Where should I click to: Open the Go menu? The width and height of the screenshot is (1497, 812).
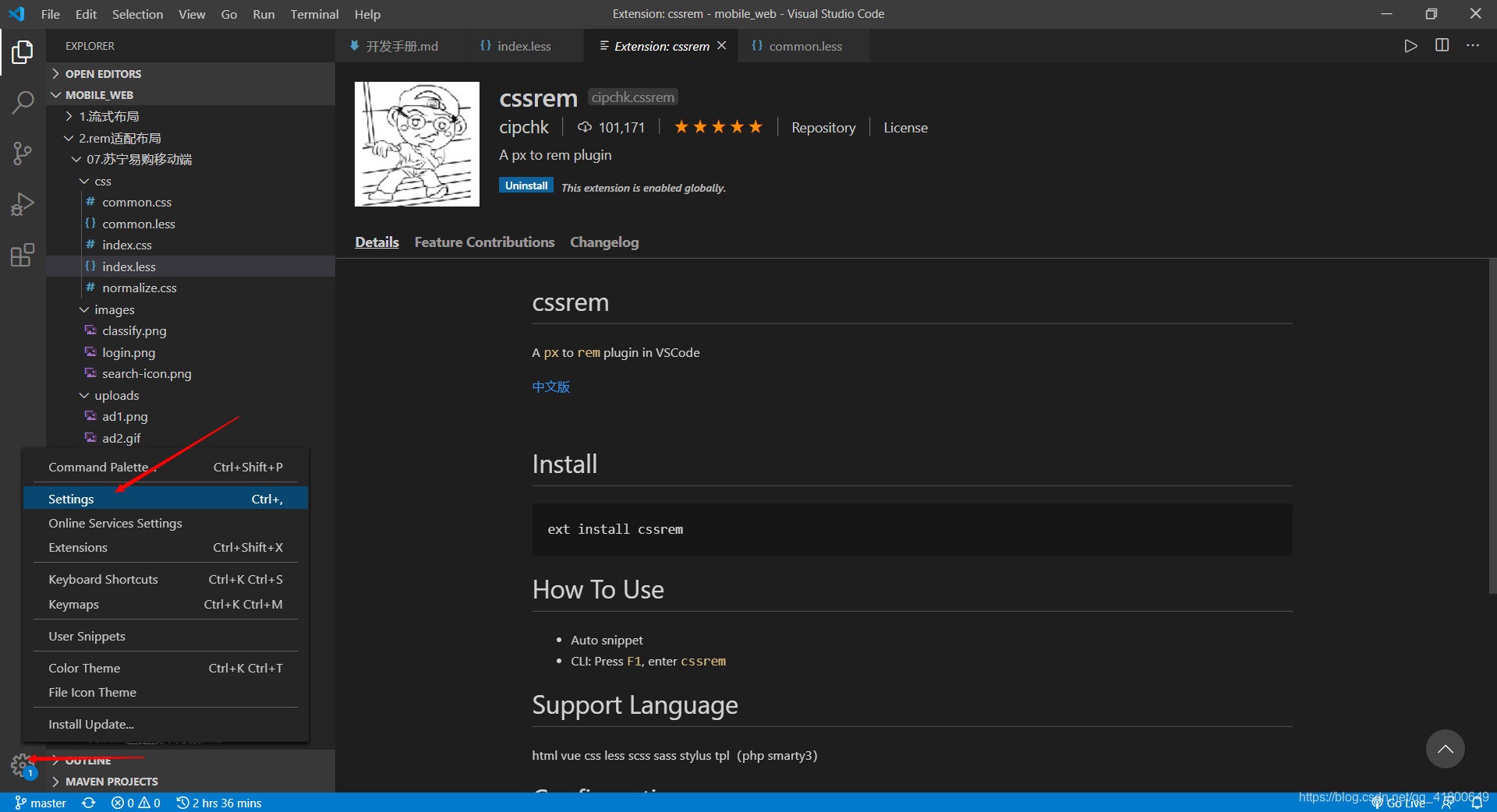tap(228, 14)
